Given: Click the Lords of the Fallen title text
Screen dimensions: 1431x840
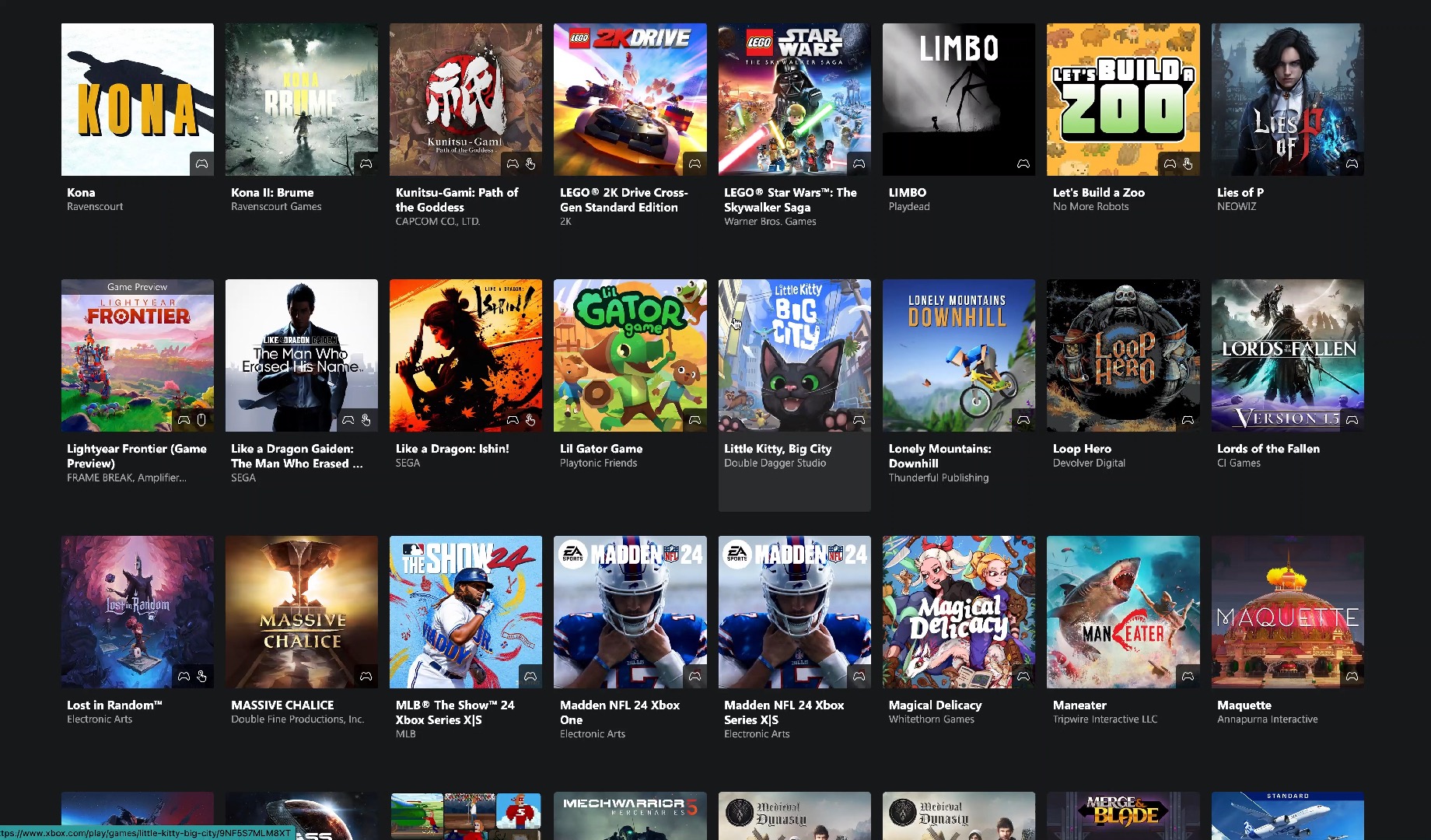Looking at the screenshot, I should coord(1268,449).
